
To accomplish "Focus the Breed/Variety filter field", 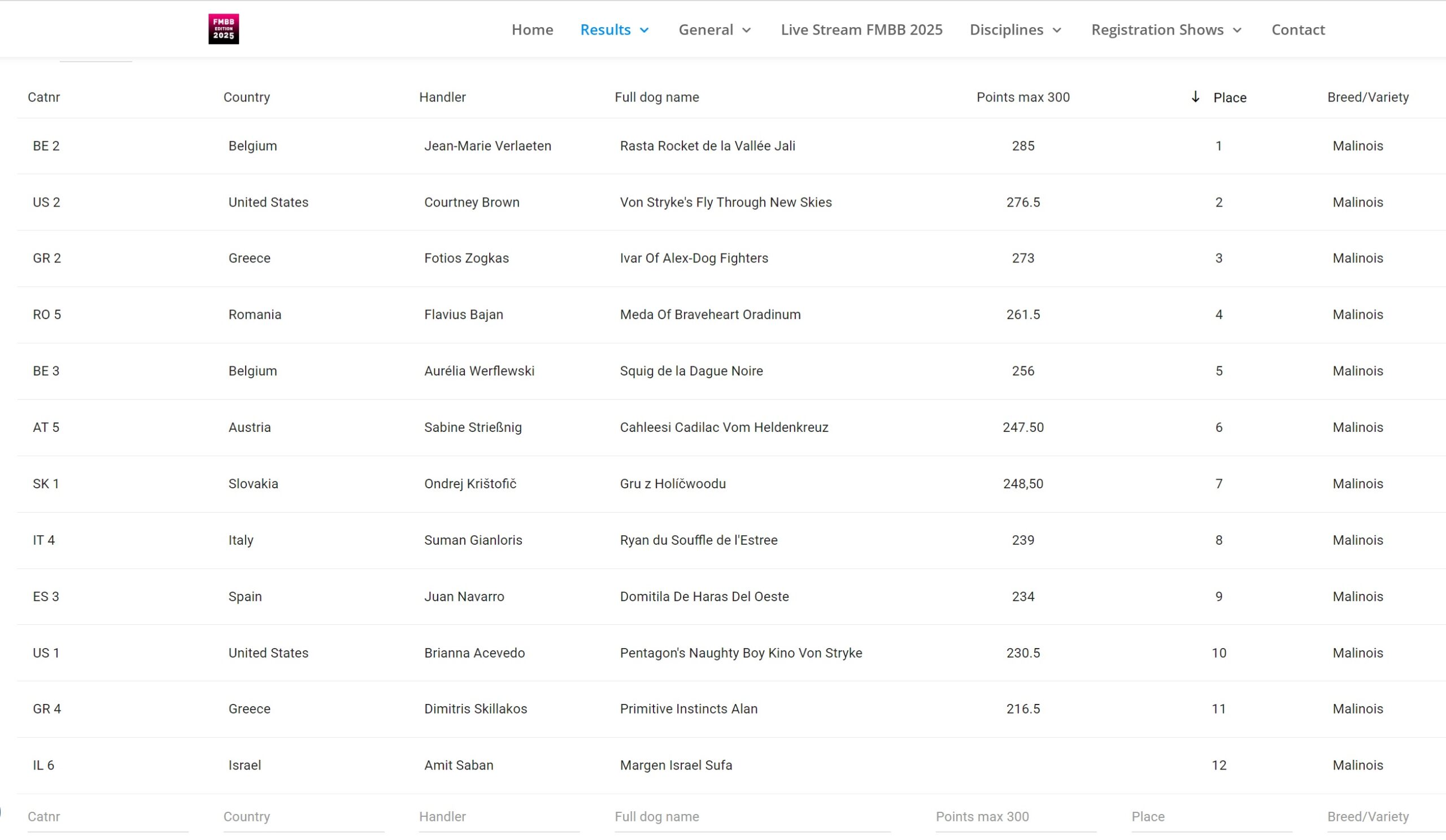I will 1386,816.
